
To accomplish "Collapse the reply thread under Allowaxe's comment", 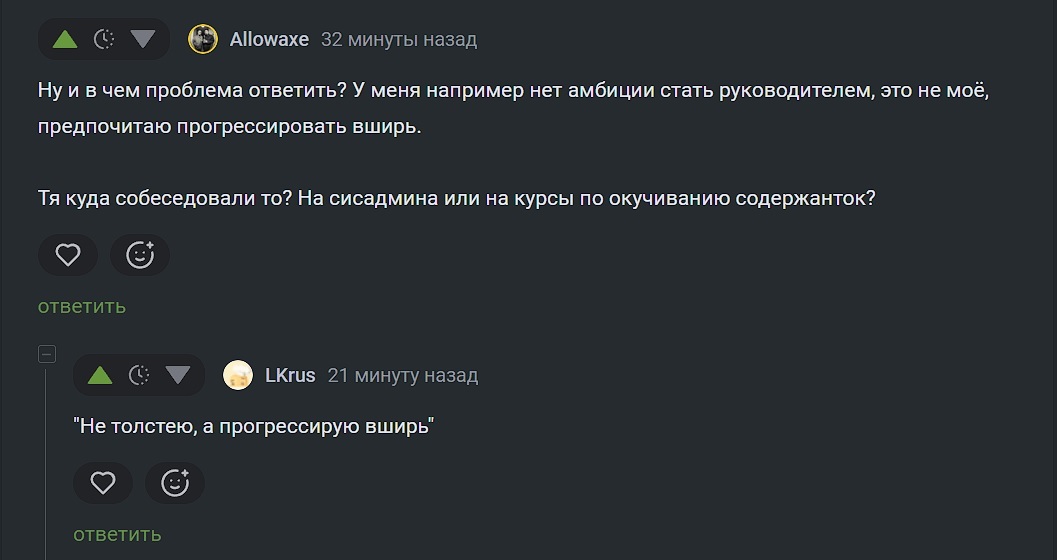I will (46, 354).
